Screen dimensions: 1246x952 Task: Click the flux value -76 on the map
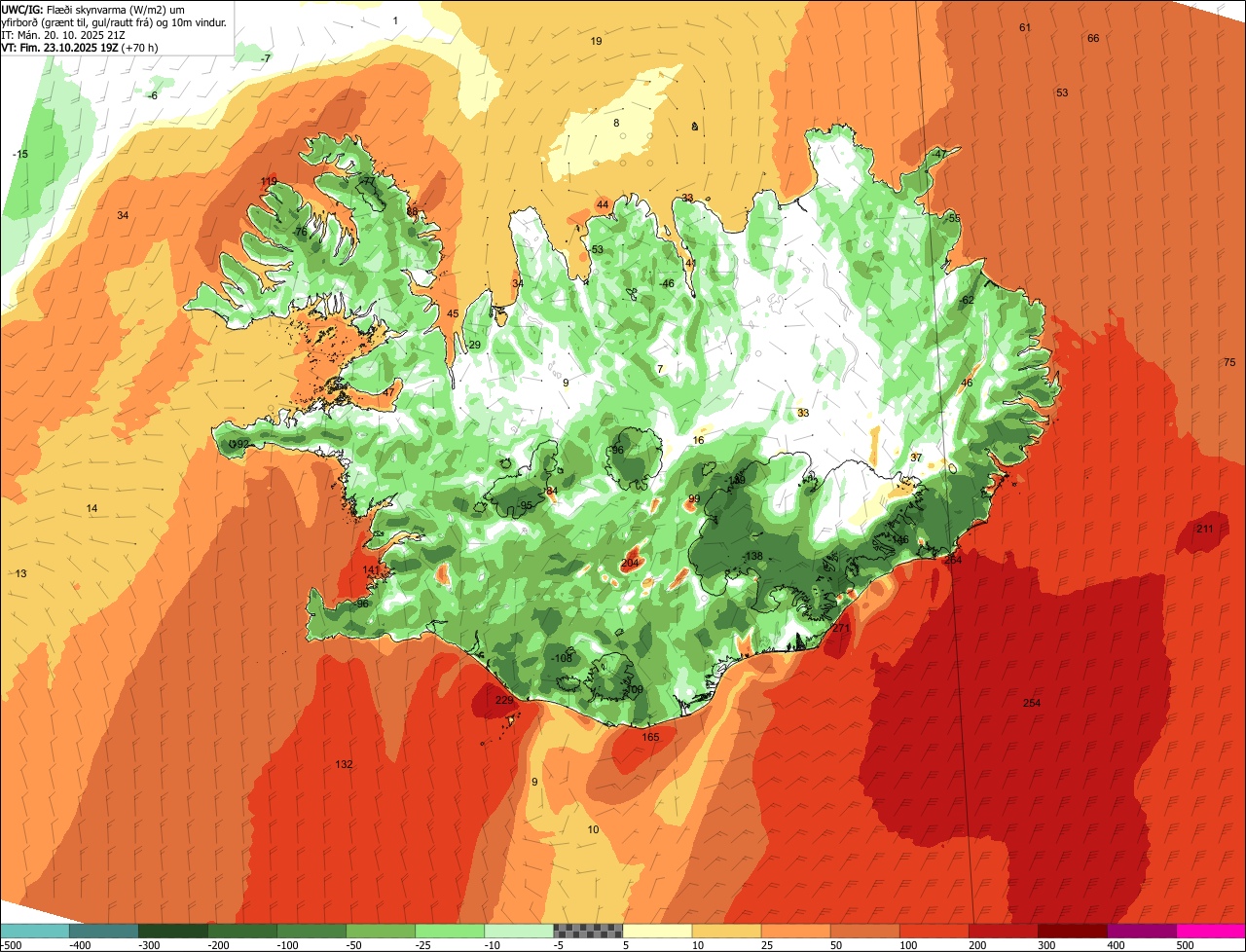(299, 233)
